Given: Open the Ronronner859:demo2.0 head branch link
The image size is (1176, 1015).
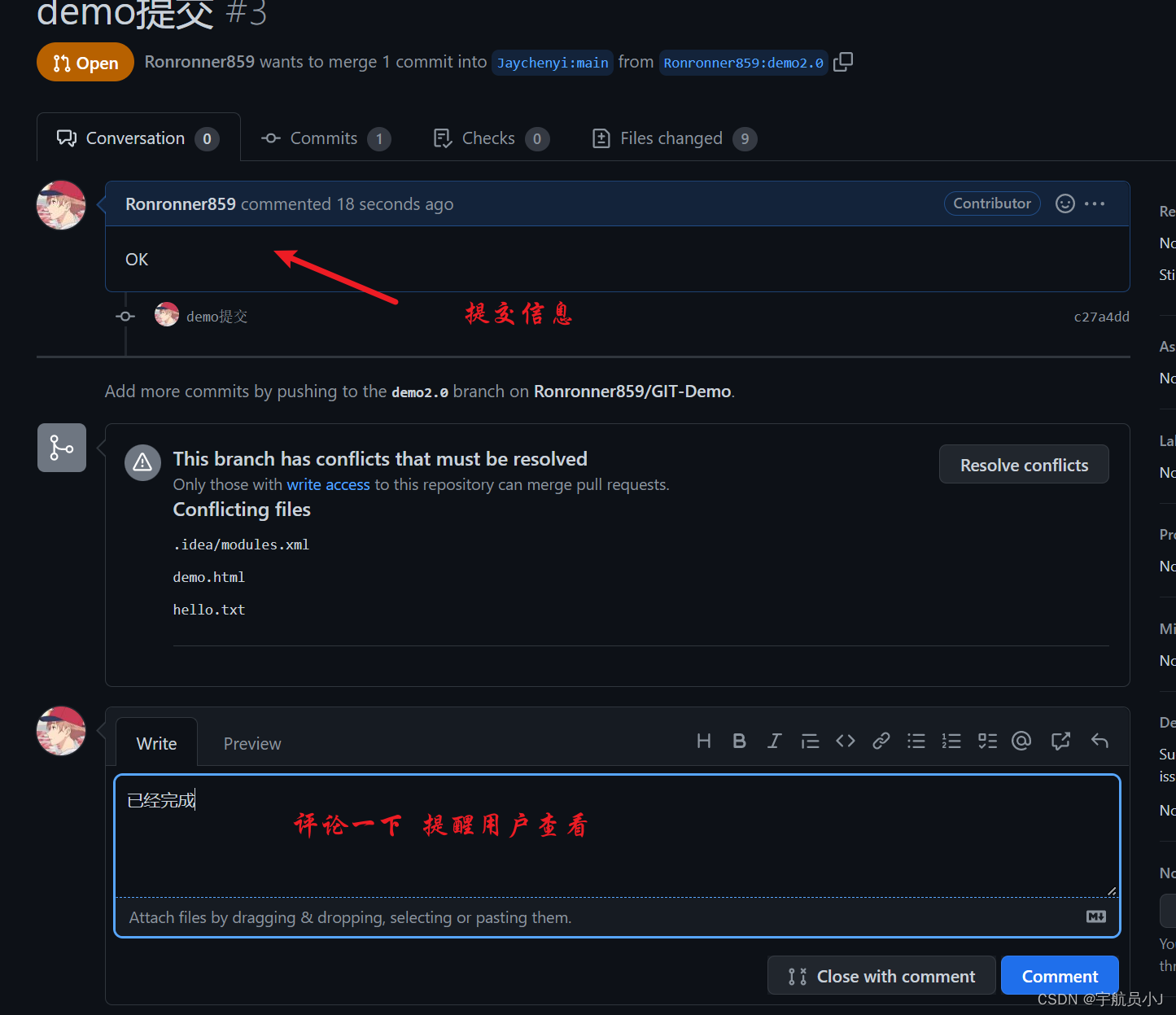Looking at the screenshot, I should 743,63.
